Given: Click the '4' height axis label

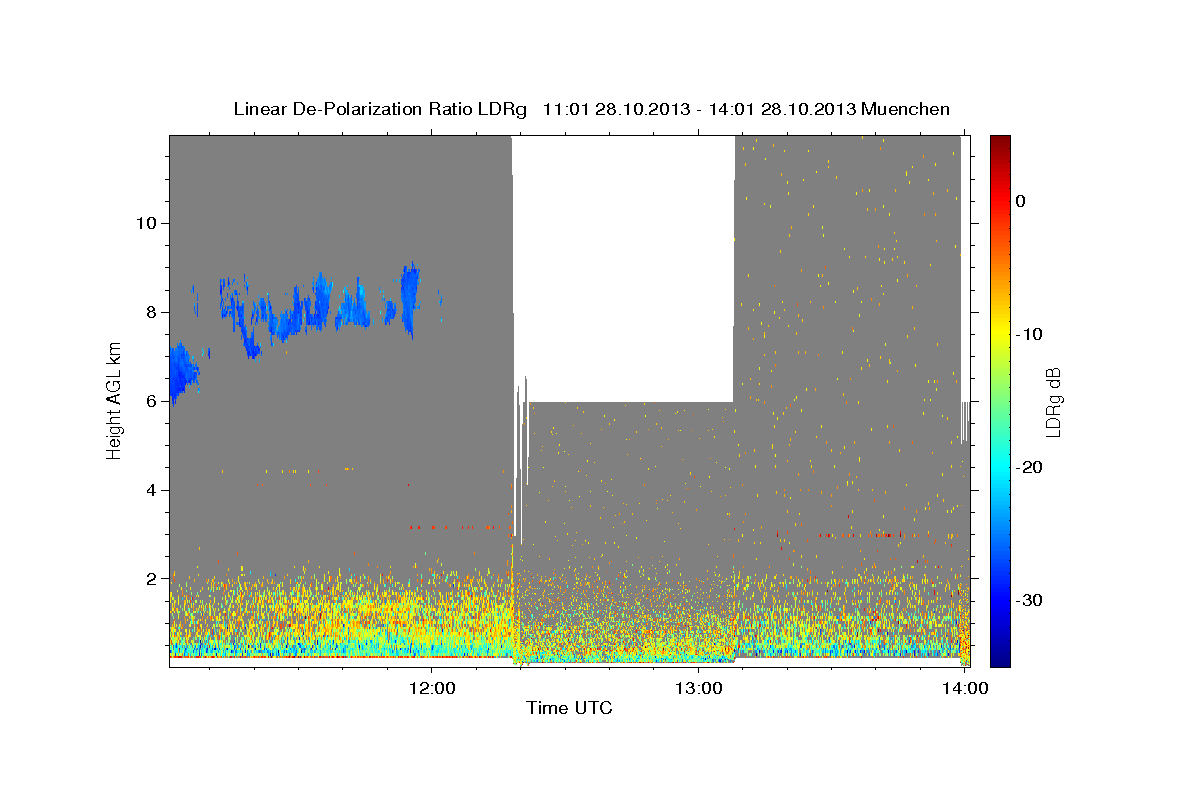Looking at the screenshot, I should pos(149,490).
